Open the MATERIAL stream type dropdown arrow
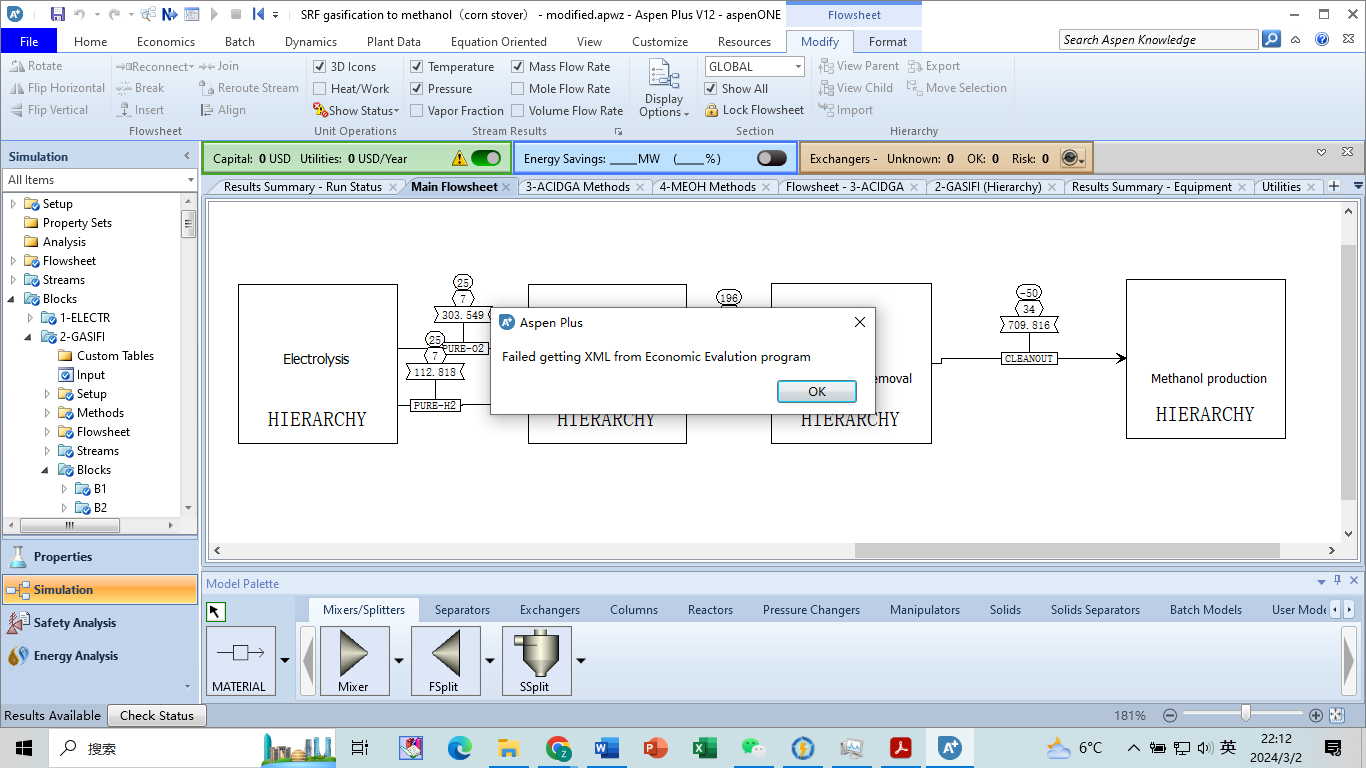Screen dimensions: 1366x768 click(x=285, y=660)
